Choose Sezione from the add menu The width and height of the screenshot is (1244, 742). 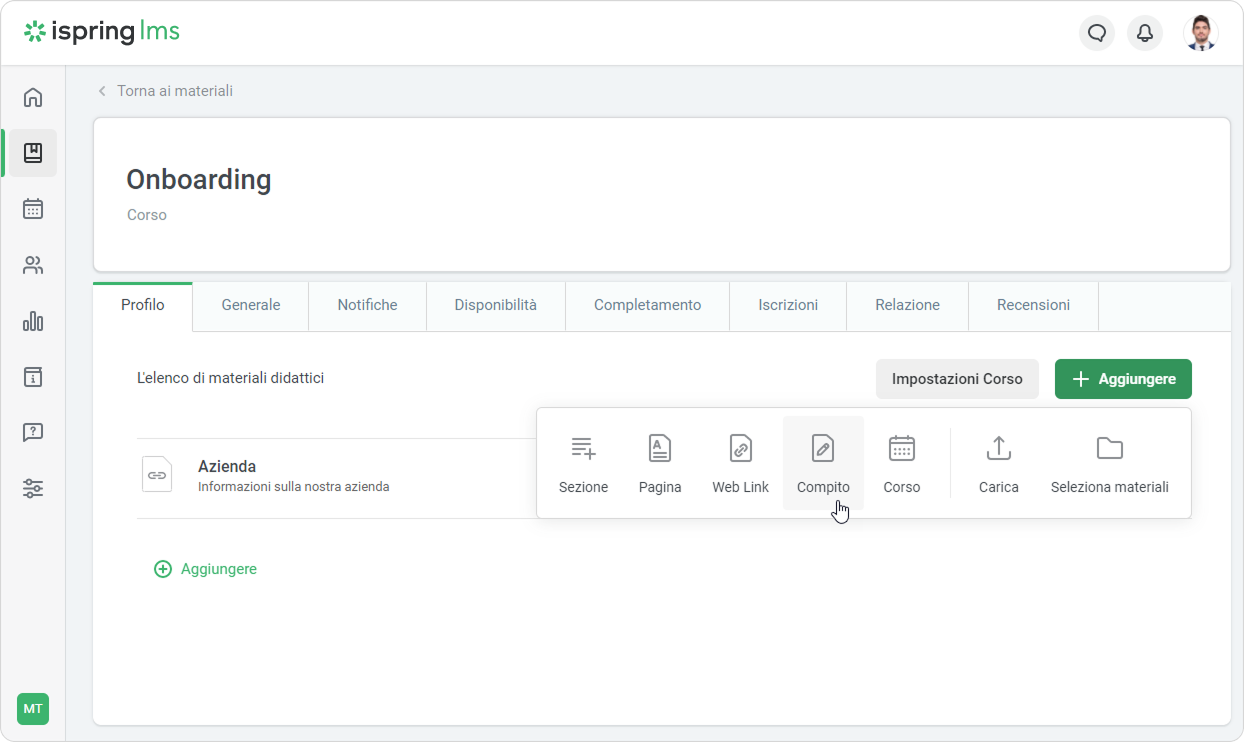pyautogui.click(x=583, y=463)
